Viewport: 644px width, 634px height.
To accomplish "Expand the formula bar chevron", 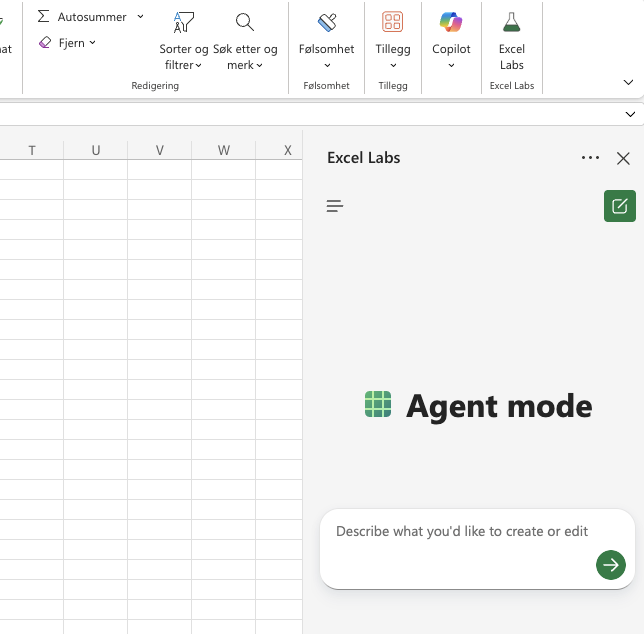I will 629,114.
